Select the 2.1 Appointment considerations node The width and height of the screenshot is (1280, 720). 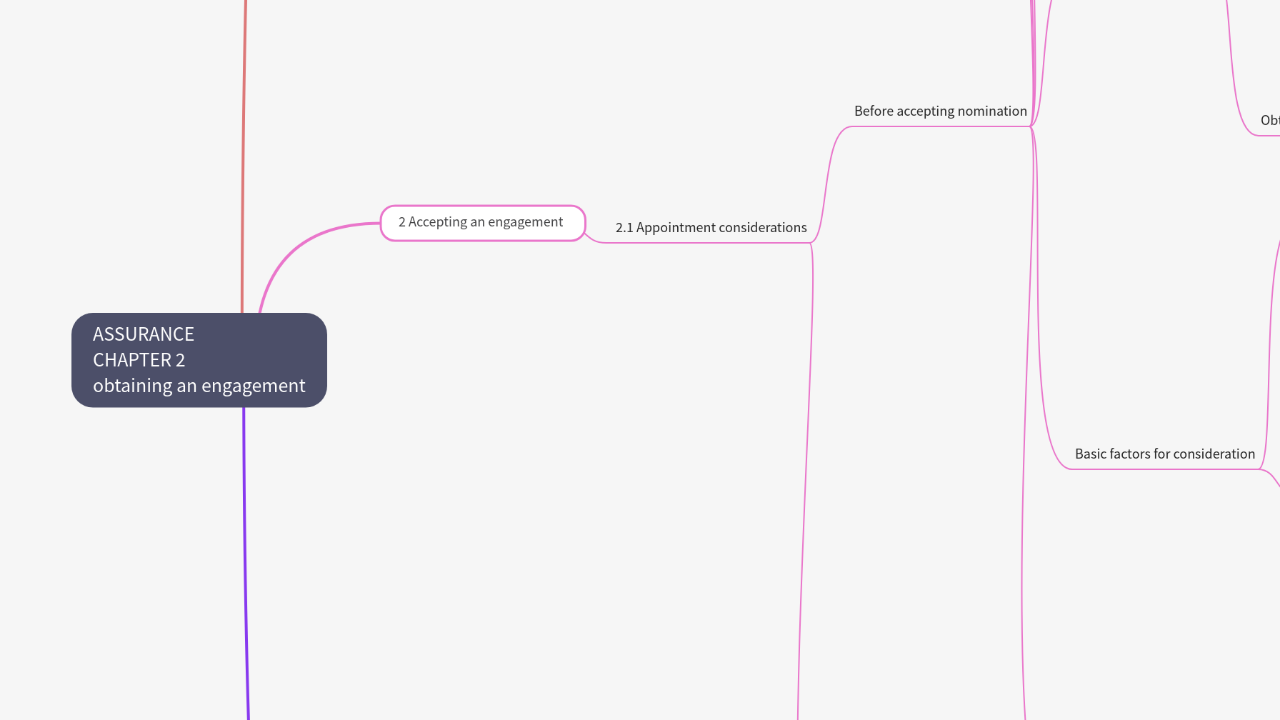point(711,227)
